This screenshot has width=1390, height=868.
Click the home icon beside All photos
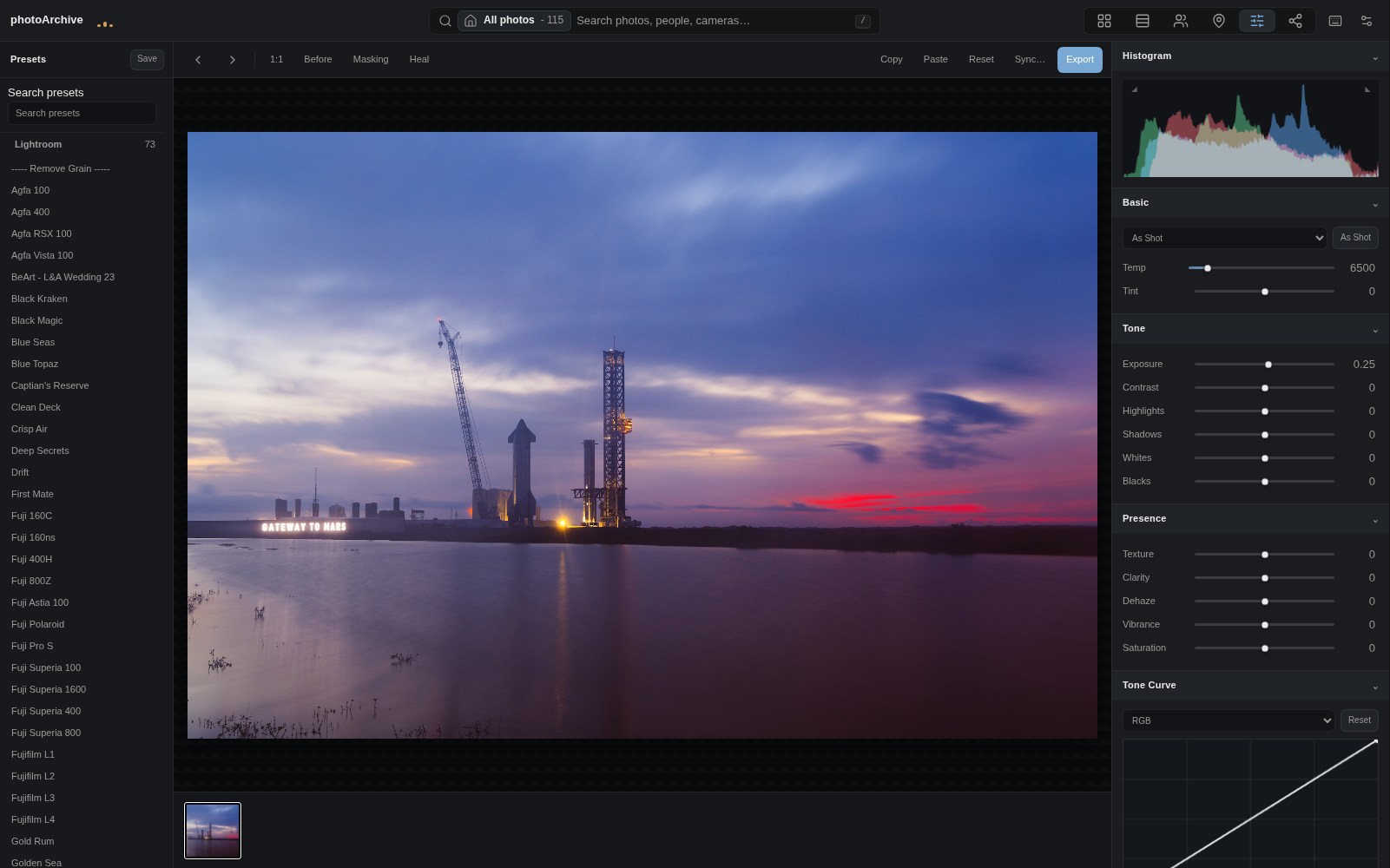(471, 21)
